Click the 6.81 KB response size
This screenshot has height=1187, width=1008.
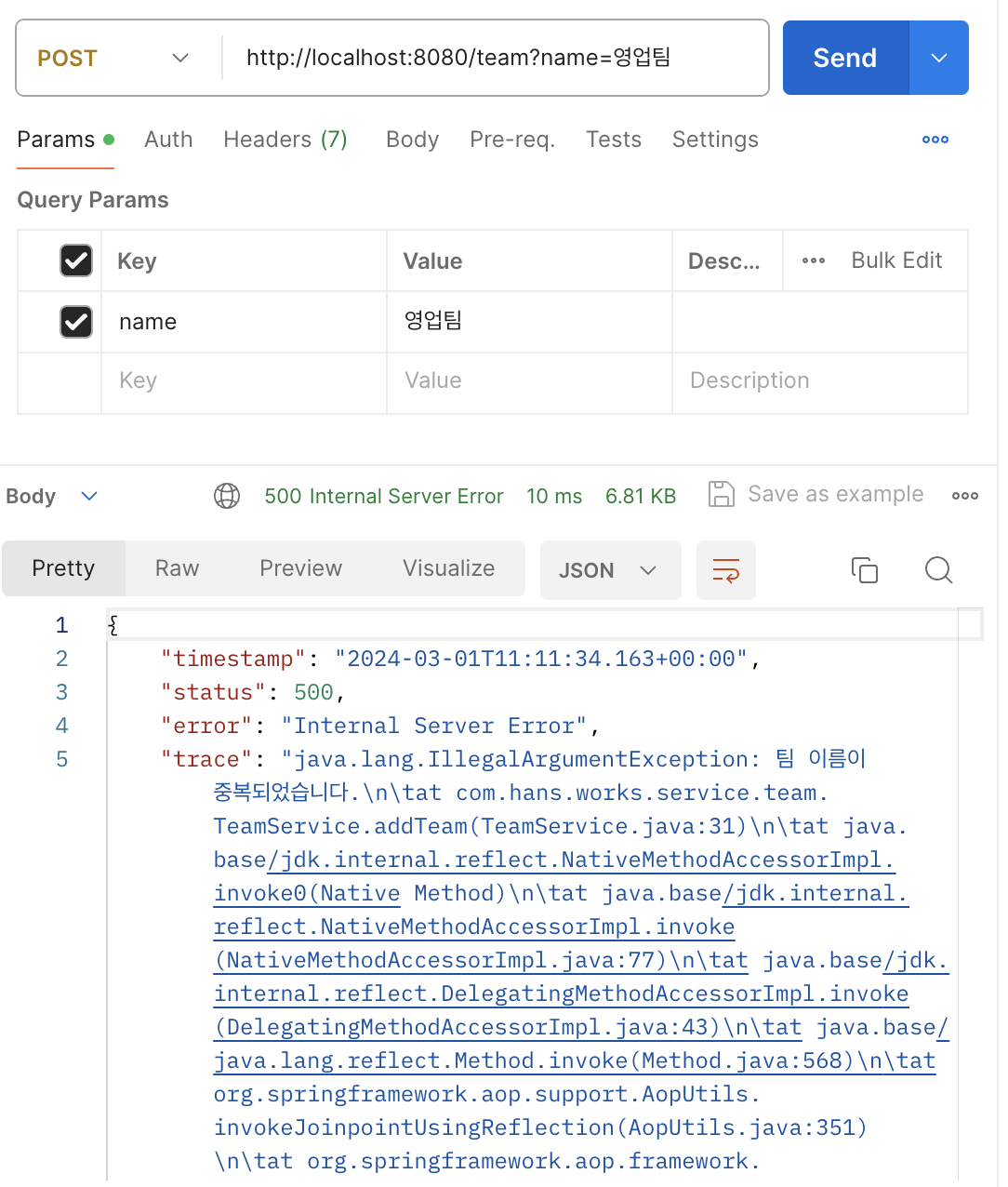[x=641, y=496]
